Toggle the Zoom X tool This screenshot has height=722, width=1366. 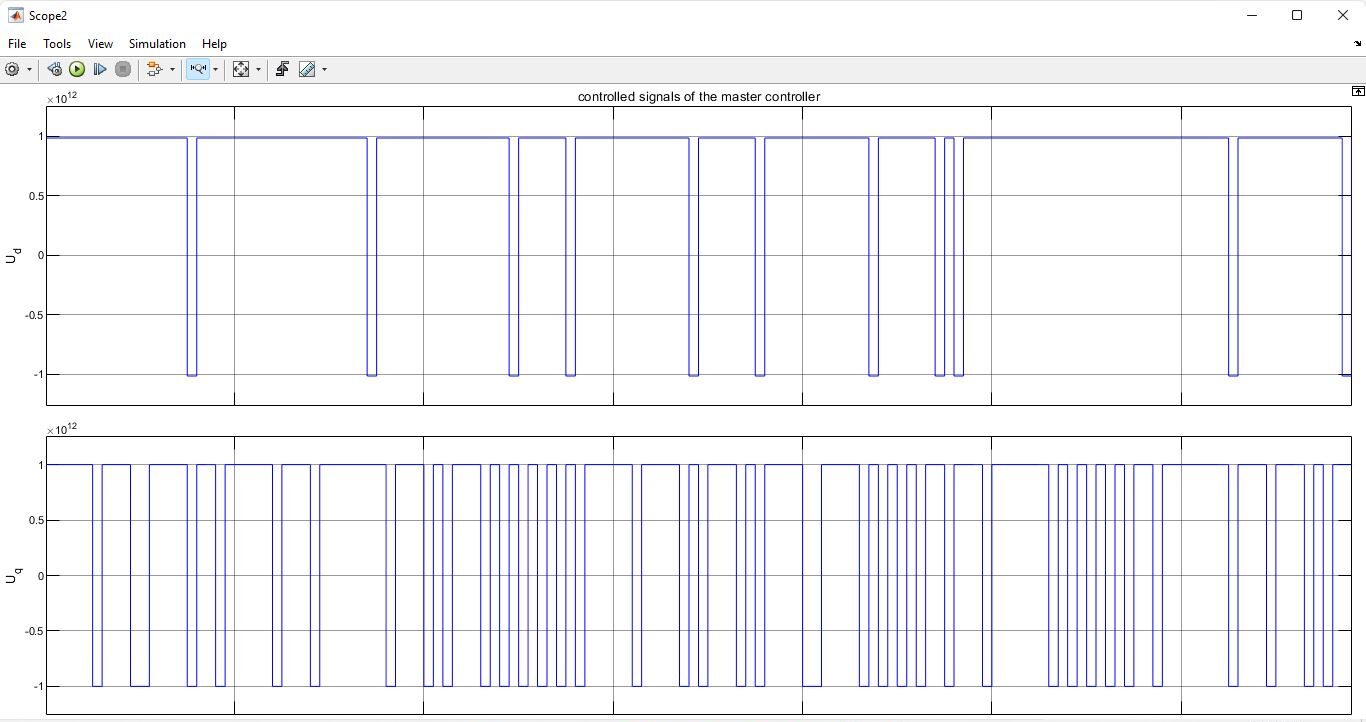(197, 69)
